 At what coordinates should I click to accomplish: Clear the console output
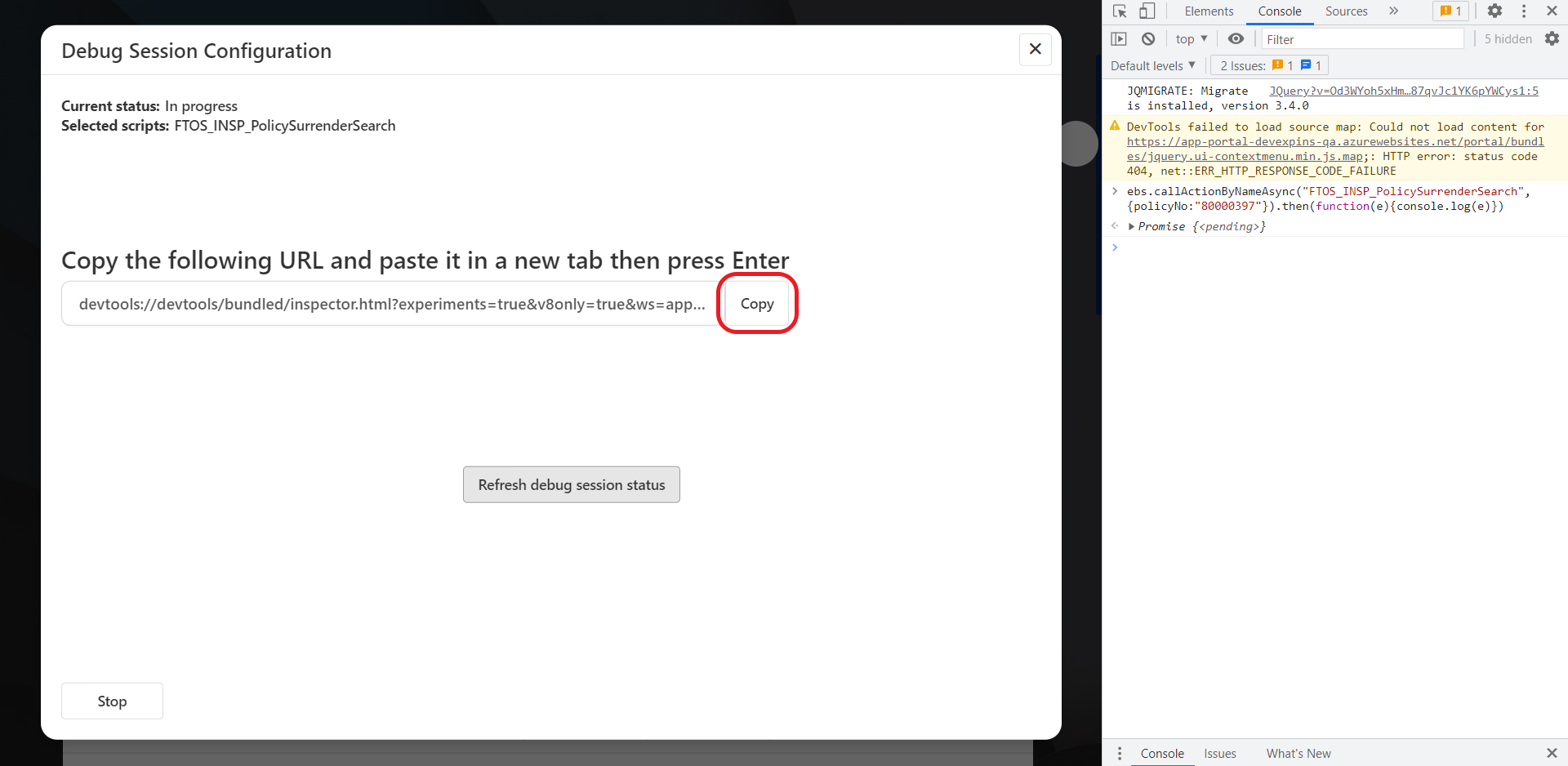point(1148,39)
